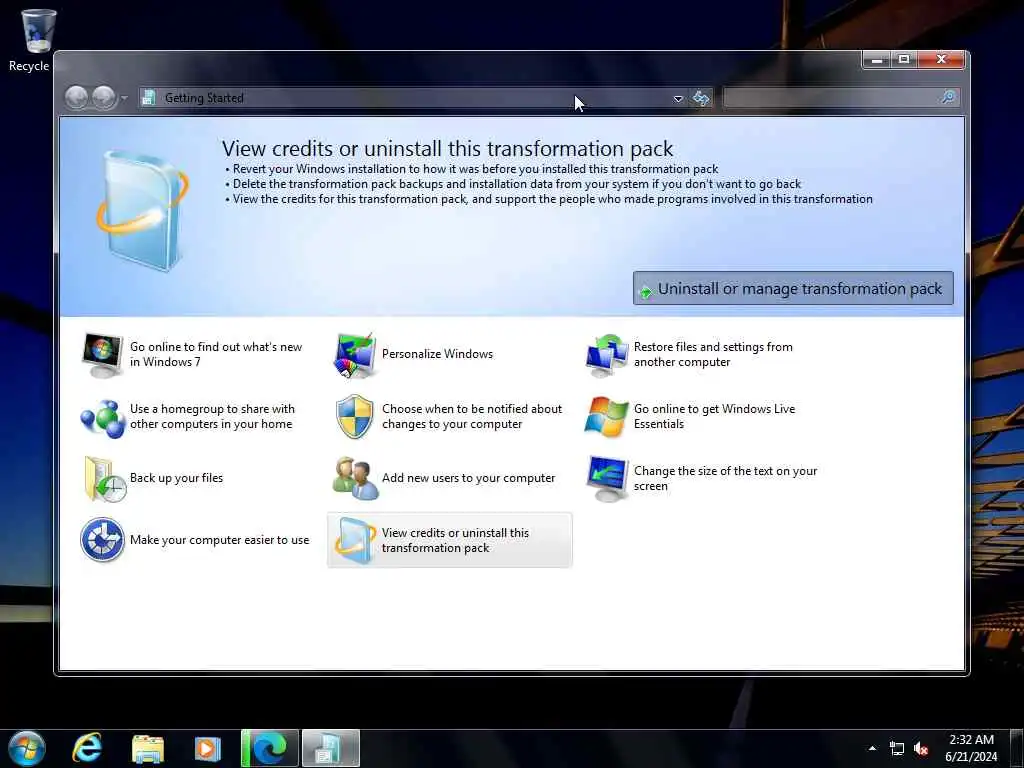The image size is (1024, 768).
Task: Click the transformation pack box icon in list
Action: 355,541
